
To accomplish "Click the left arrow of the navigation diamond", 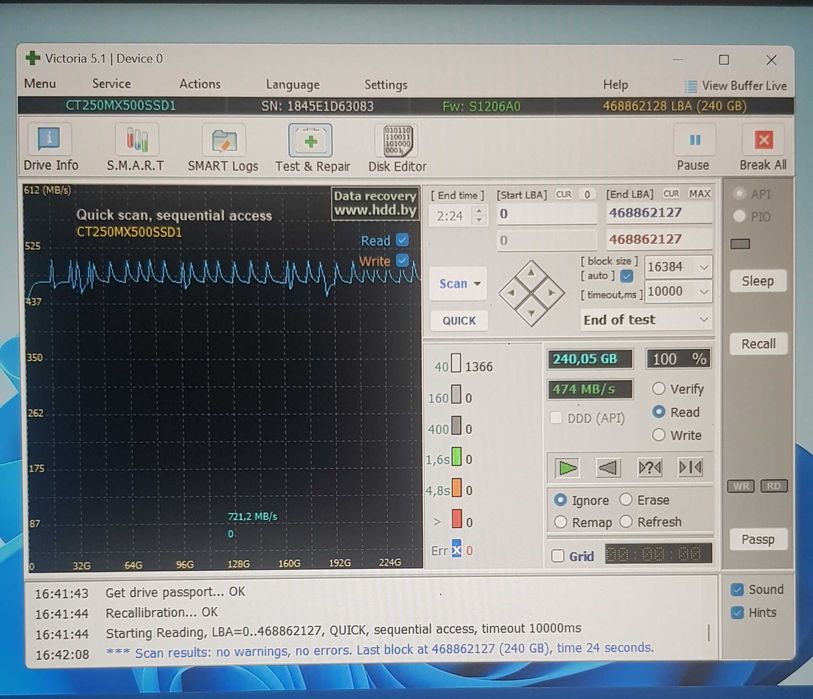I will click(x=511, y=293).
